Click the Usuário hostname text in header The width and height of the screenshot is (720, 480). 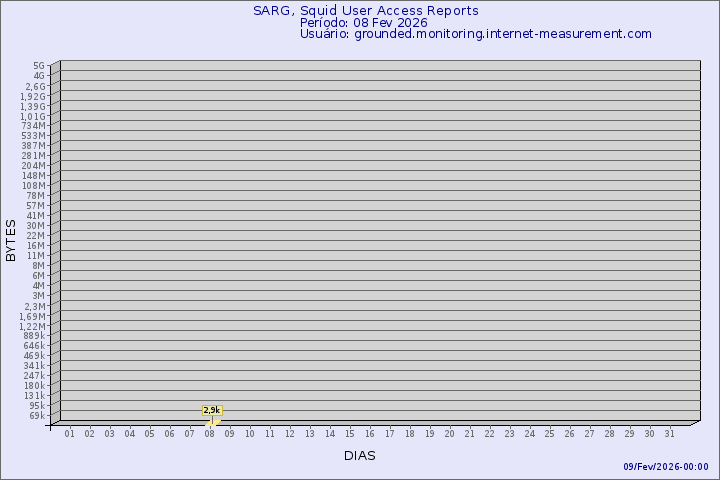[475, 33]
